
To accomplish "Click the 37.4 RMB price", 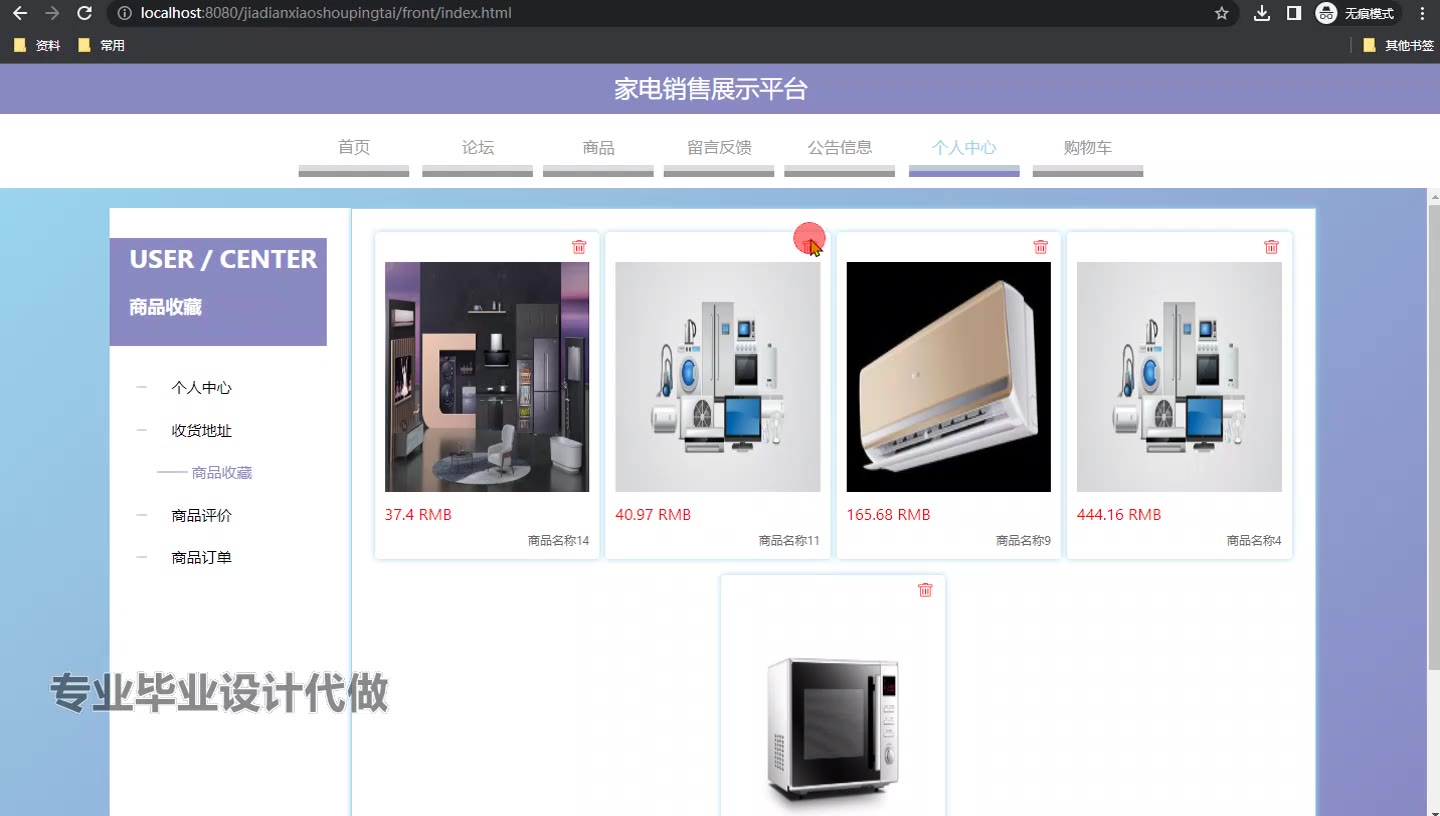I will [x=418, y=515].
